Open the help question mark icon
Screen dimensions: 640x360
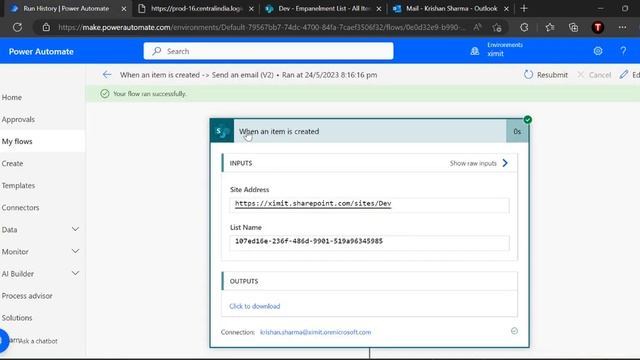[x=623, y=51]
